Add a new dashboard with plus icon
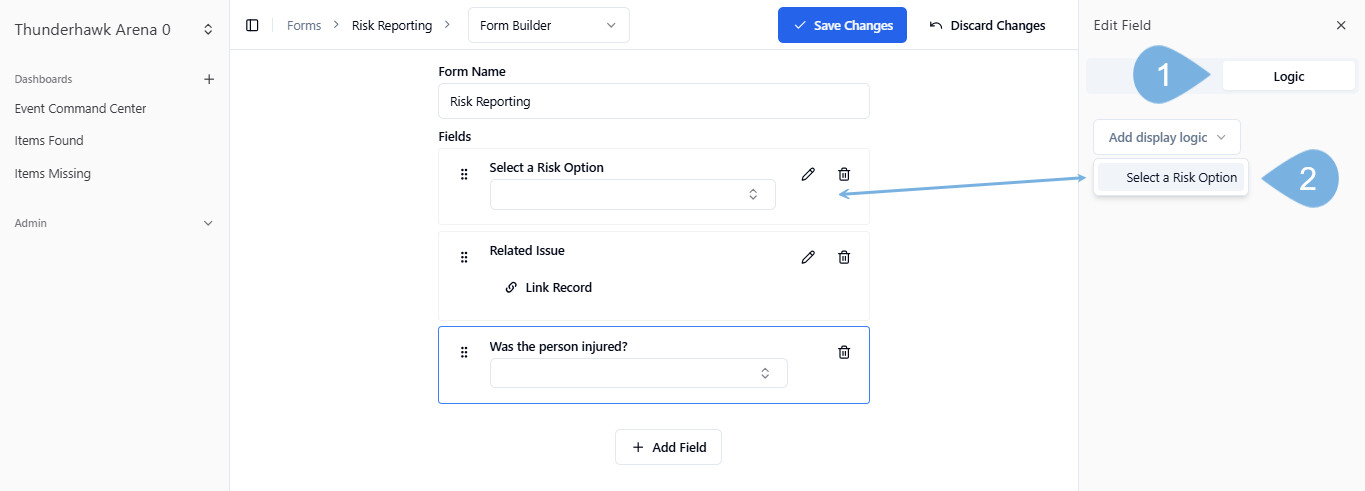 209,79
